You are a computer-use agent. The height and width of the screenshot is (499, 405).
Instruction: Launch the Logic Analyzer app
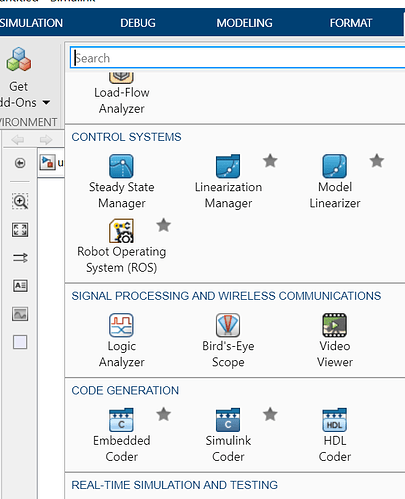121,340
